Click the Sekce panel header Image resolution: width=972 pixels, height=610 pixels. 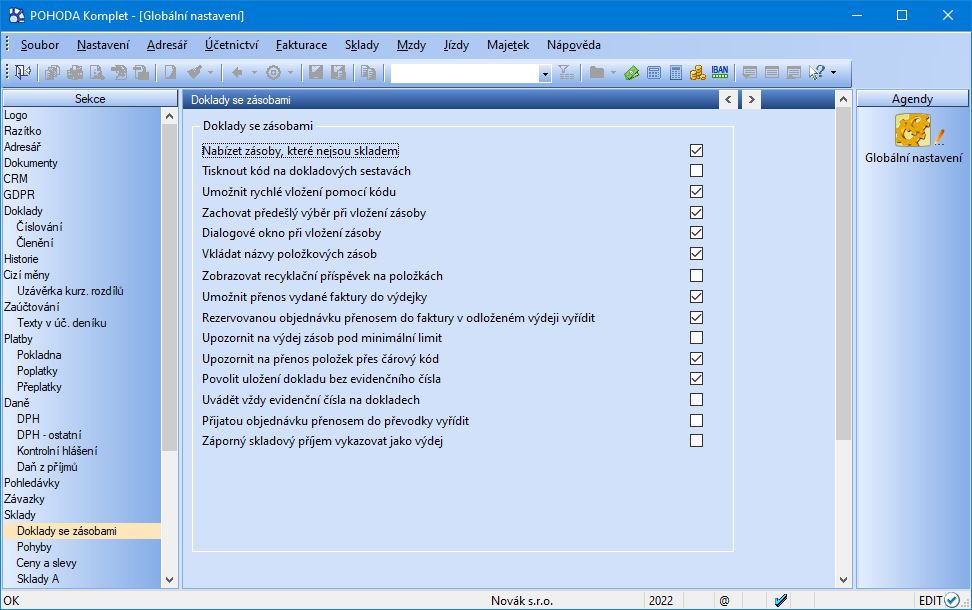pos(90,99)
